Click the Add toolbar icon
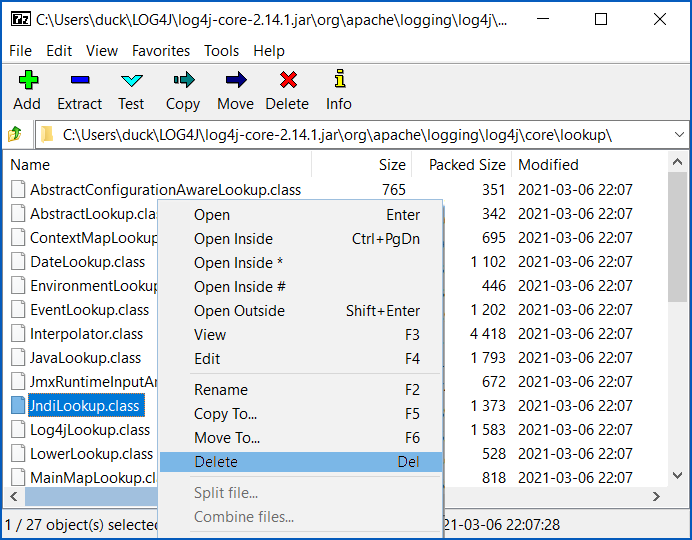The width and height of the screenshot is (692, 540). [28, 80]
